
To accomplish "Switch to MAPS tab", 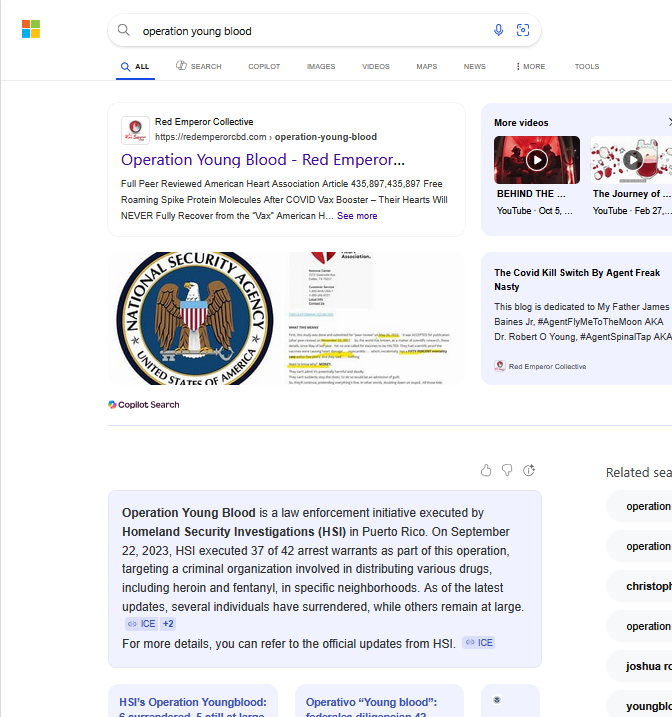I will pyautogui.click(x=427, y=67).
